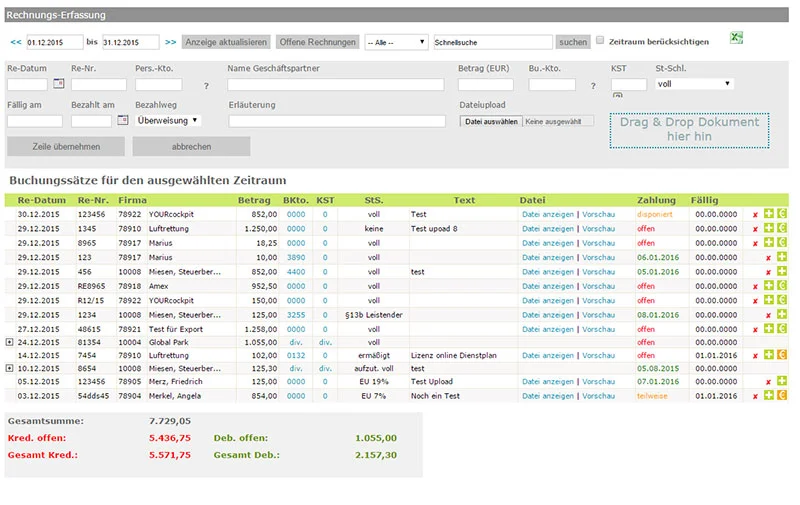Click the suchen button
Viewport: 800px width, 505px height.
tap(573, 42)
